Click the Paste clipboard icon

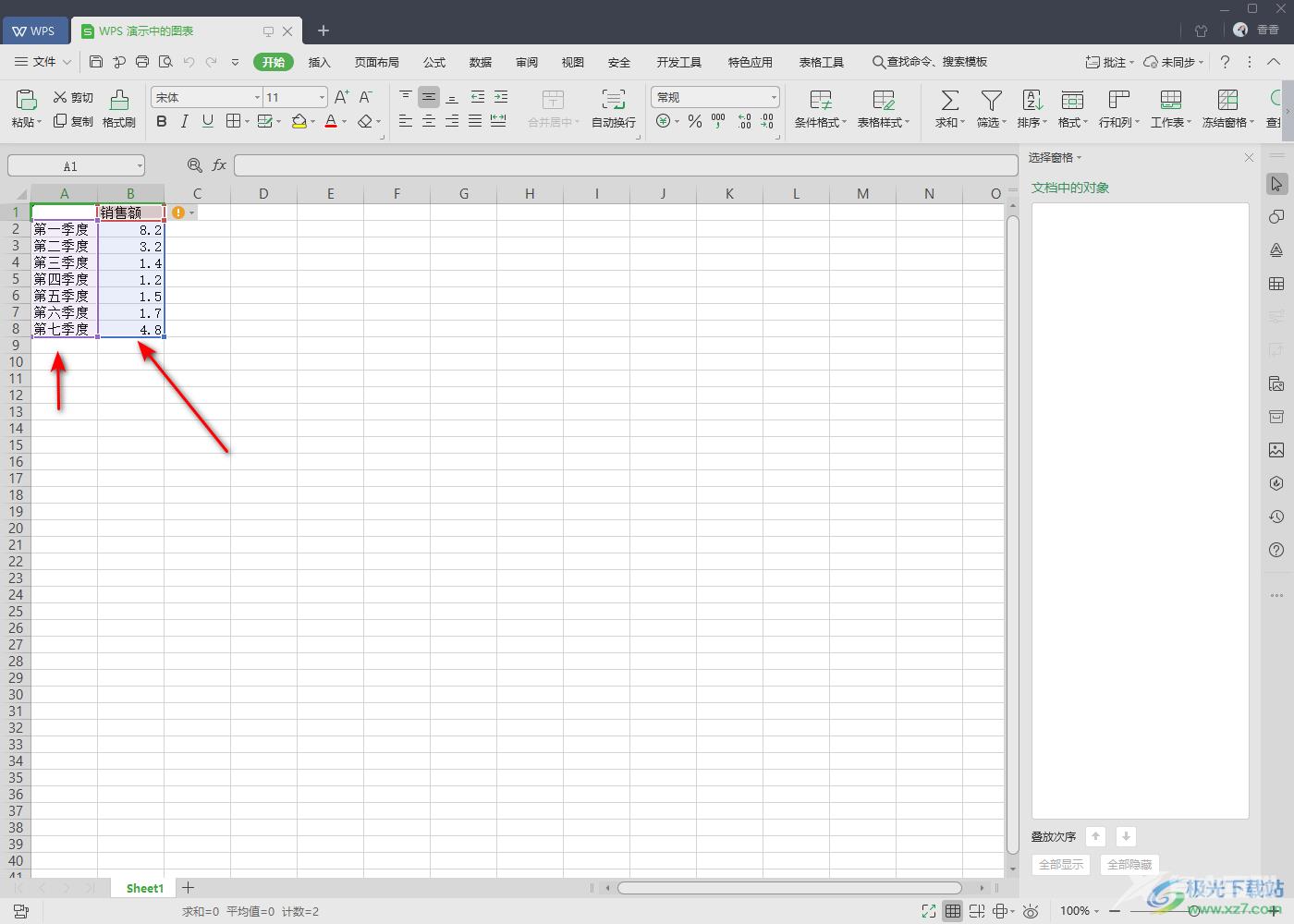27,99
